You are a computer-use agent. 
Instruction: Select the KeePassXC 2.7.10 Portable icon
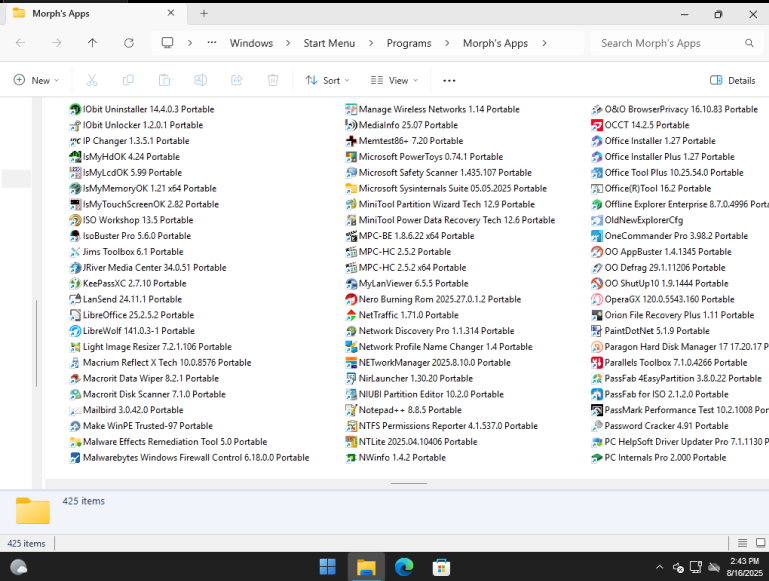tap(75, 283)
